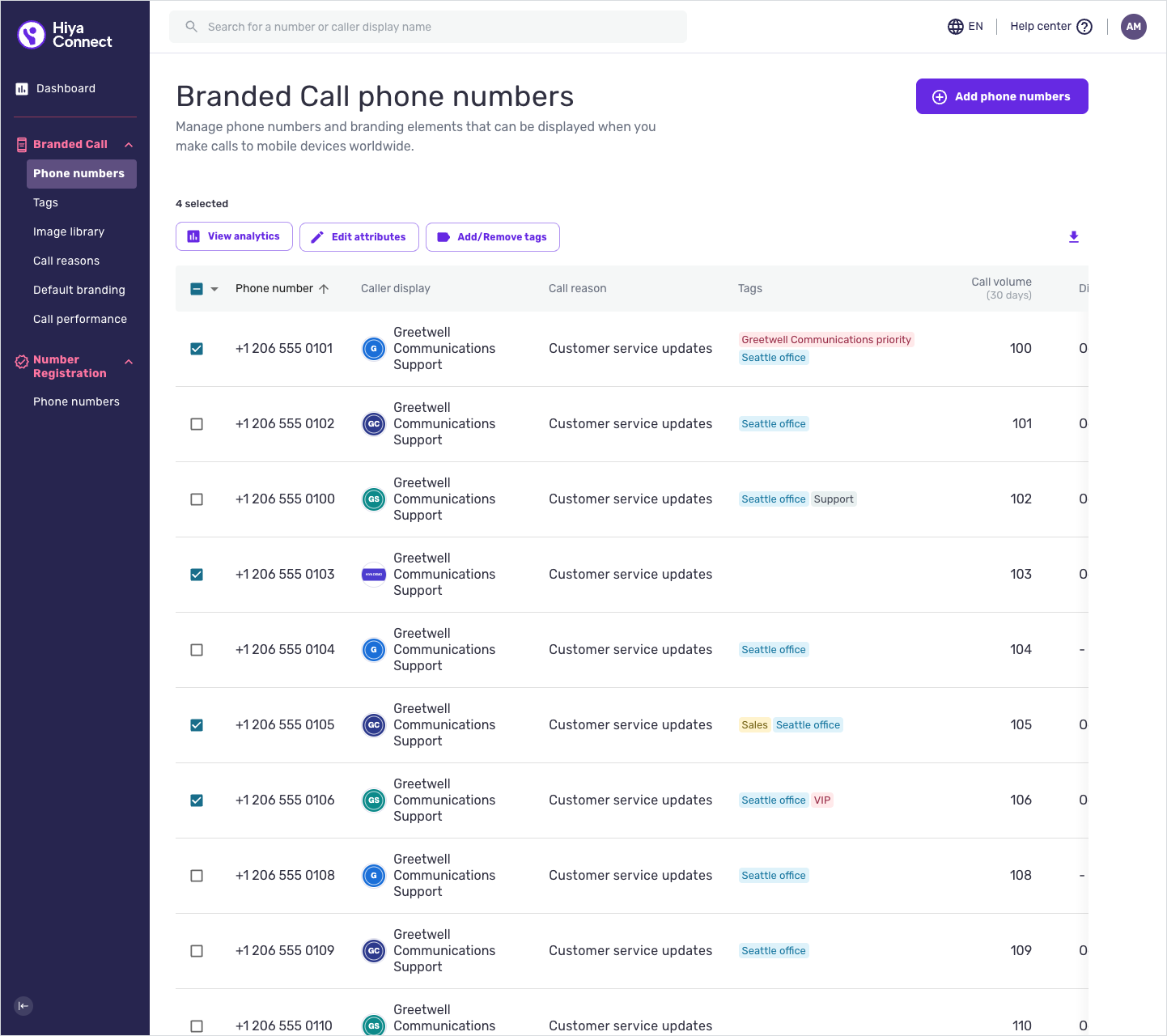This screenshot has width=1167, height=1036.
Task: Open Default branding page
Action: (81, 291)
